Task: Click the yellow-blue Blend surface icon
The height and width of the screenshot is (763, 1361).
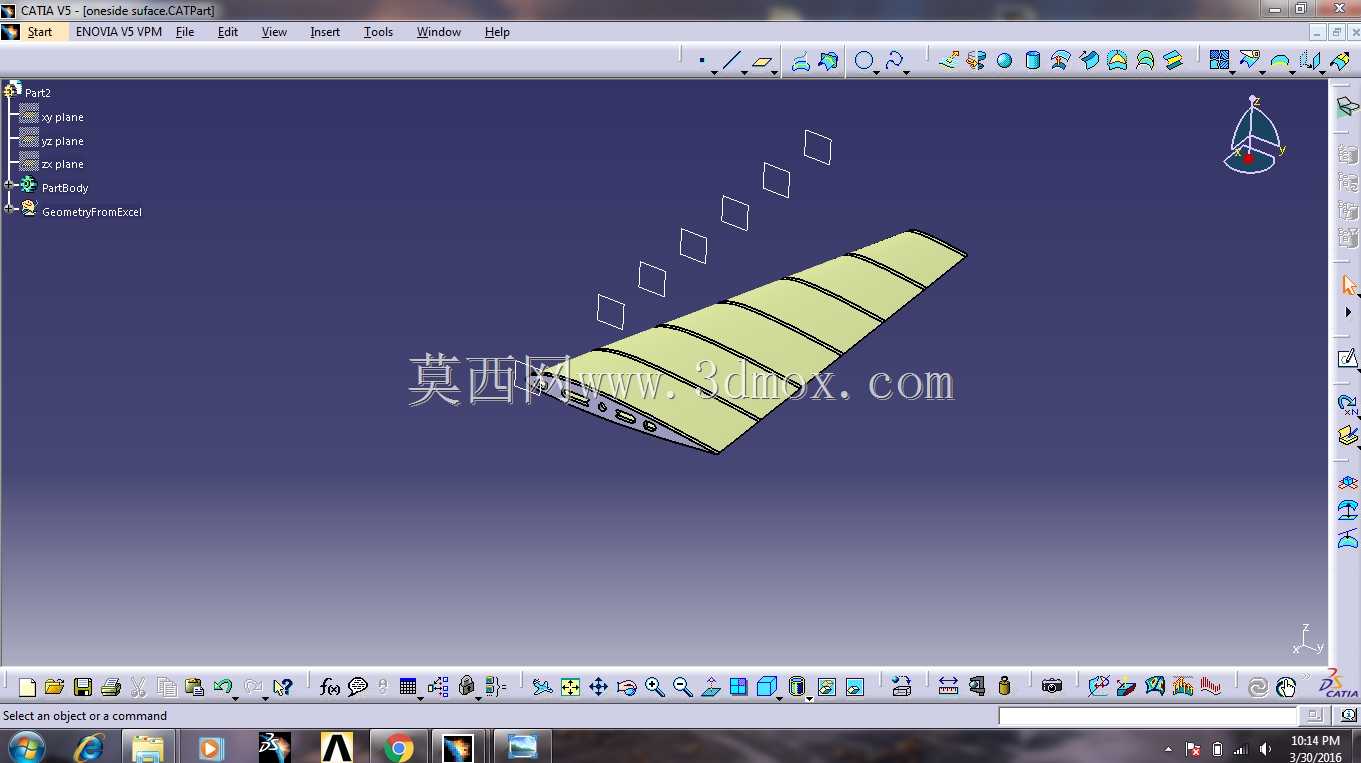Action: 1173,61
